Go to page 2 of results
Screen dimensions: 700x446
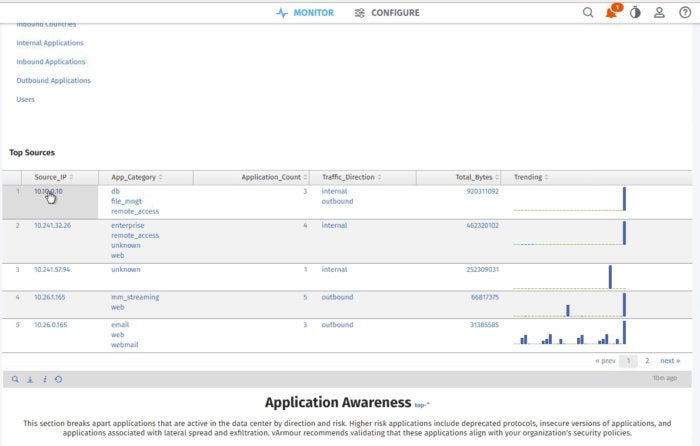click(x=647, y=361)
